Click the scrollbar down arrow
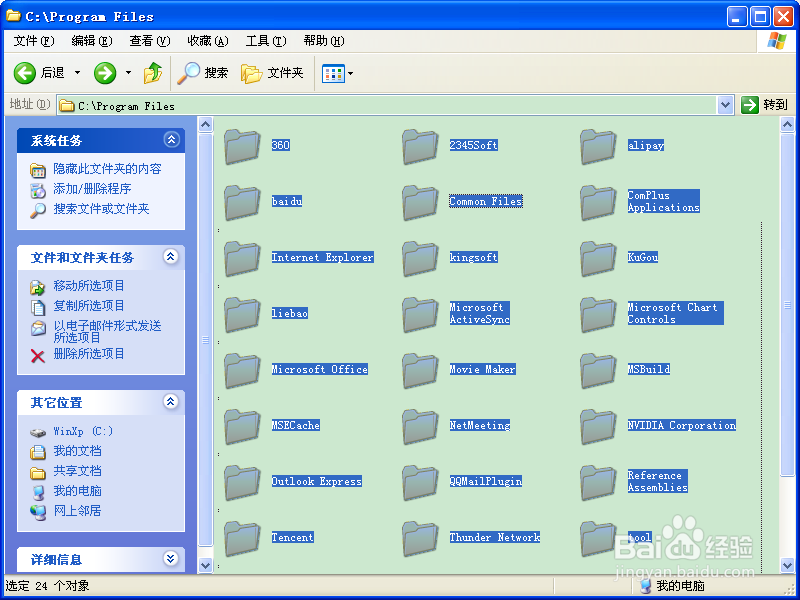The width and height of the screenshot is (800, 600). tap(205, 565)
